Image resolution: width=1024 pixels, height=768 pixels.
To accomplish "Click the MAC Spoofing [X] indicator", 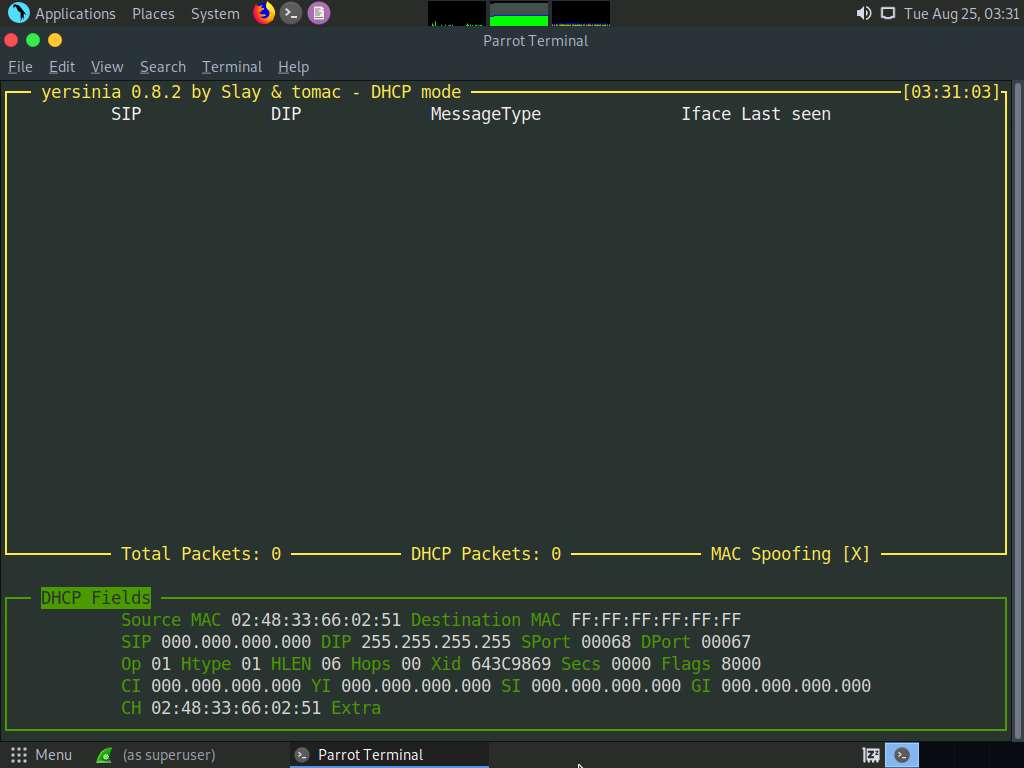I will (790, 554).
